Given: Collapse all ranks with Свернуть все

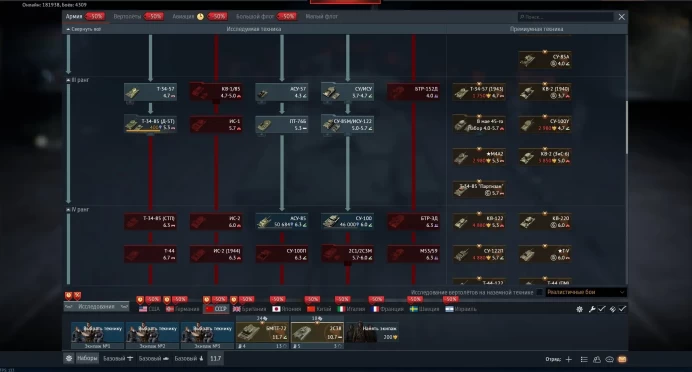Looking at the screenshot, I should [x=83, y=29].
